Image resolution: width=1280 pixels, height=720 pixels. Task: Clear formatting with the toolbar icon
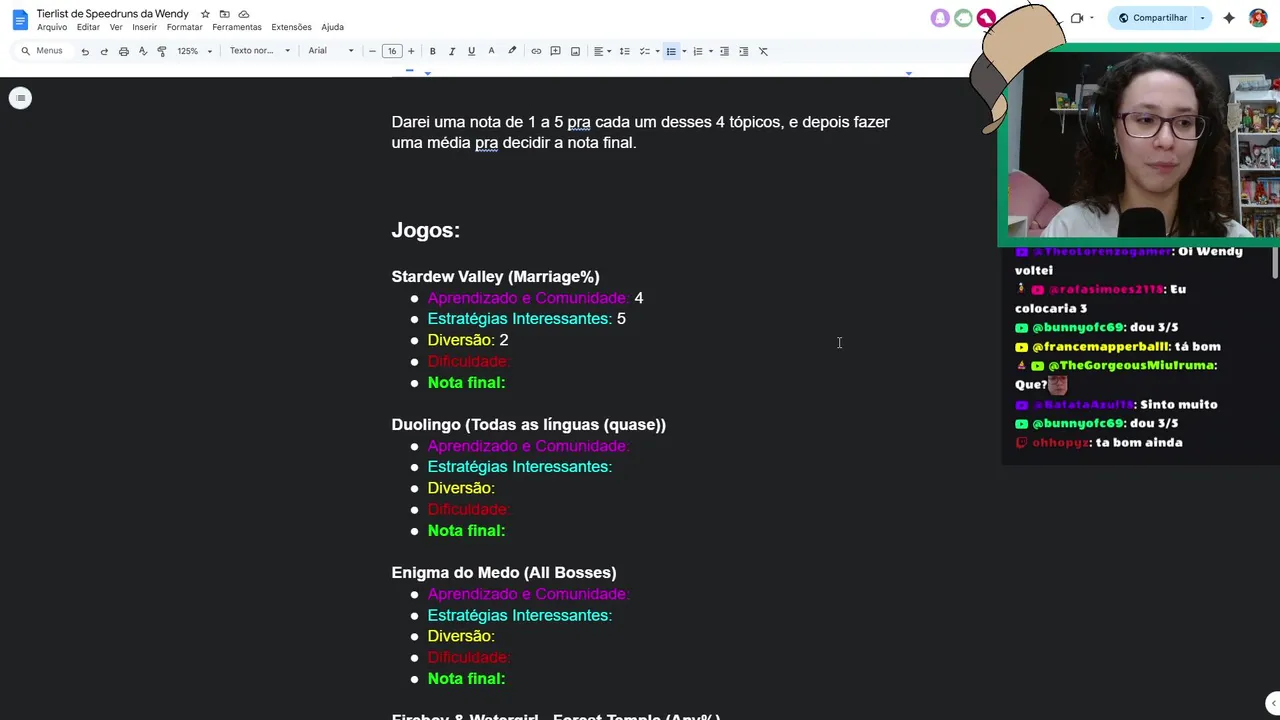pos(763,51)
